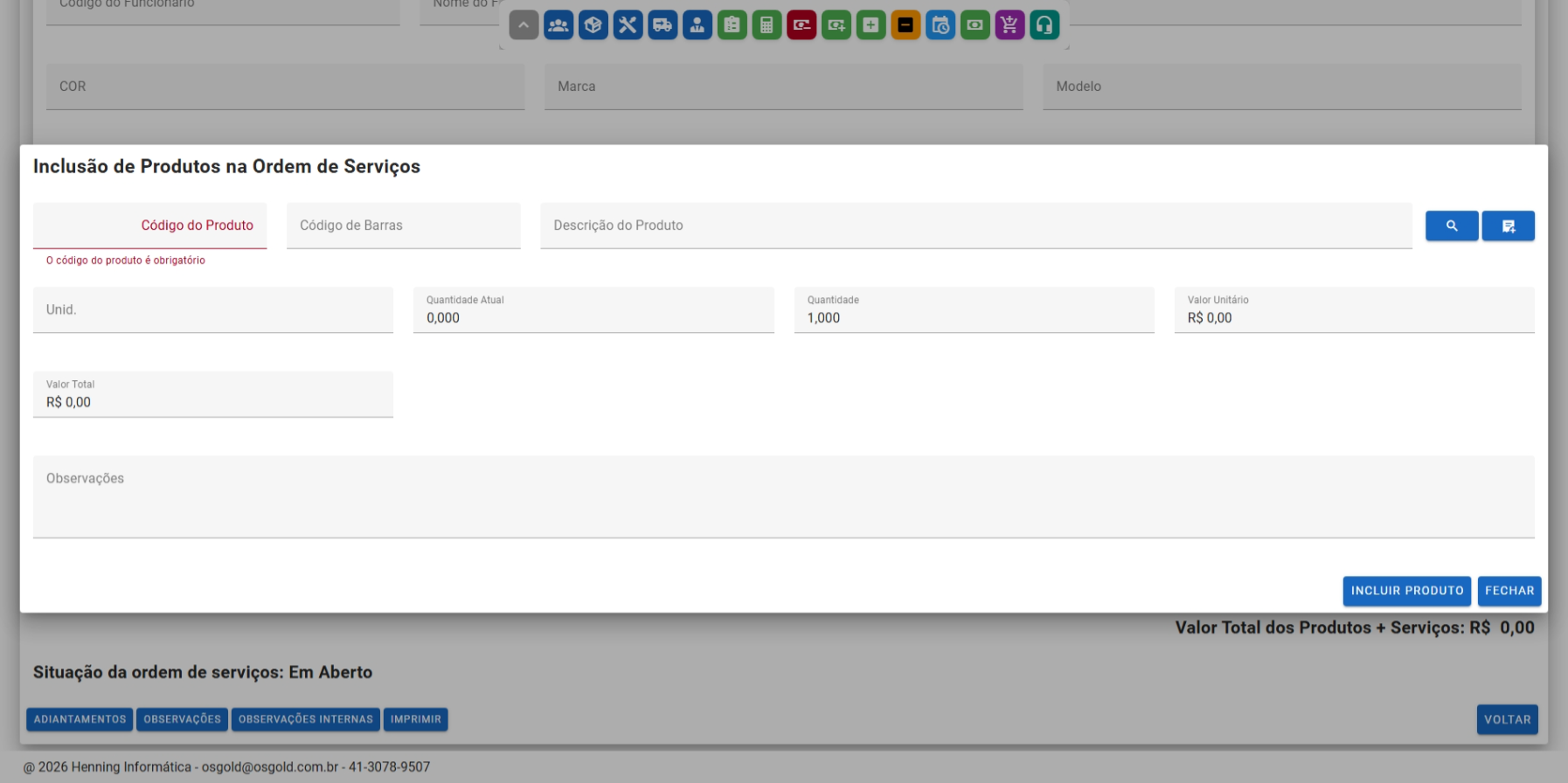Image resolution: width=1568 pixels, height=783 pixels.
Task: Open the products box icon in toolbar
Action: tap(593, 25)
